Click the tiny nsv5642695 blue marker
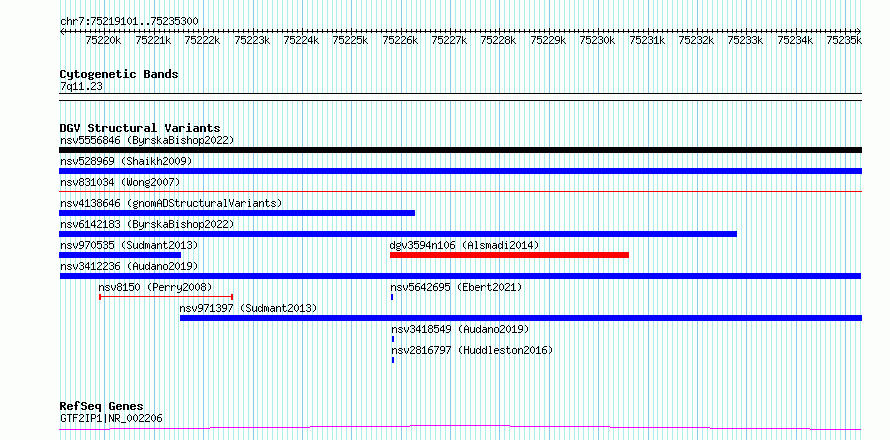 392,297
